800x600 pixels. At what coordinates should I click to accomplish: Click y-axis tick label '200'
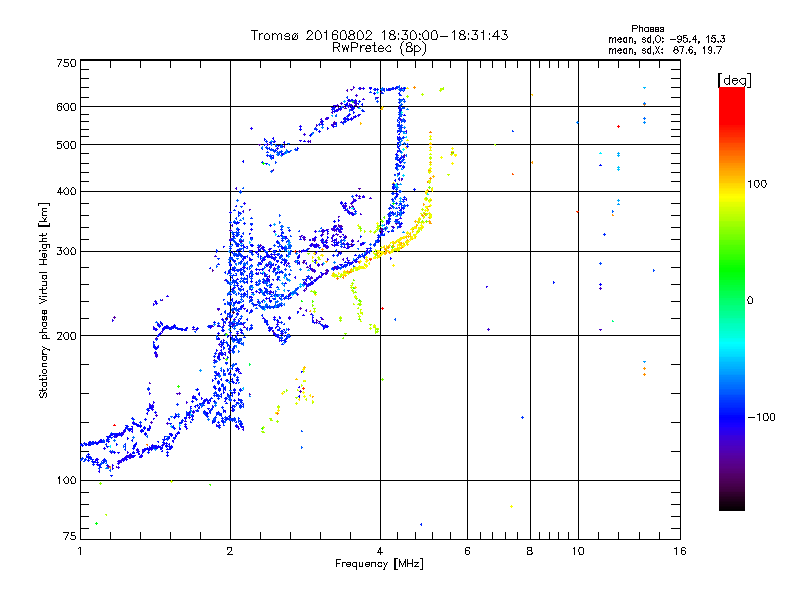tap(66, 336)
